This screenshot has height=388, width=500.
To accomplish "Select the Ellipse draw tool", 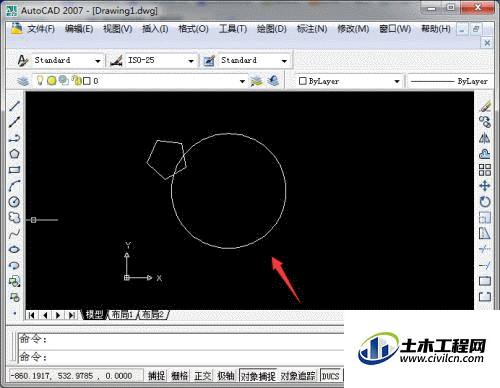I will tap(14, 249).
